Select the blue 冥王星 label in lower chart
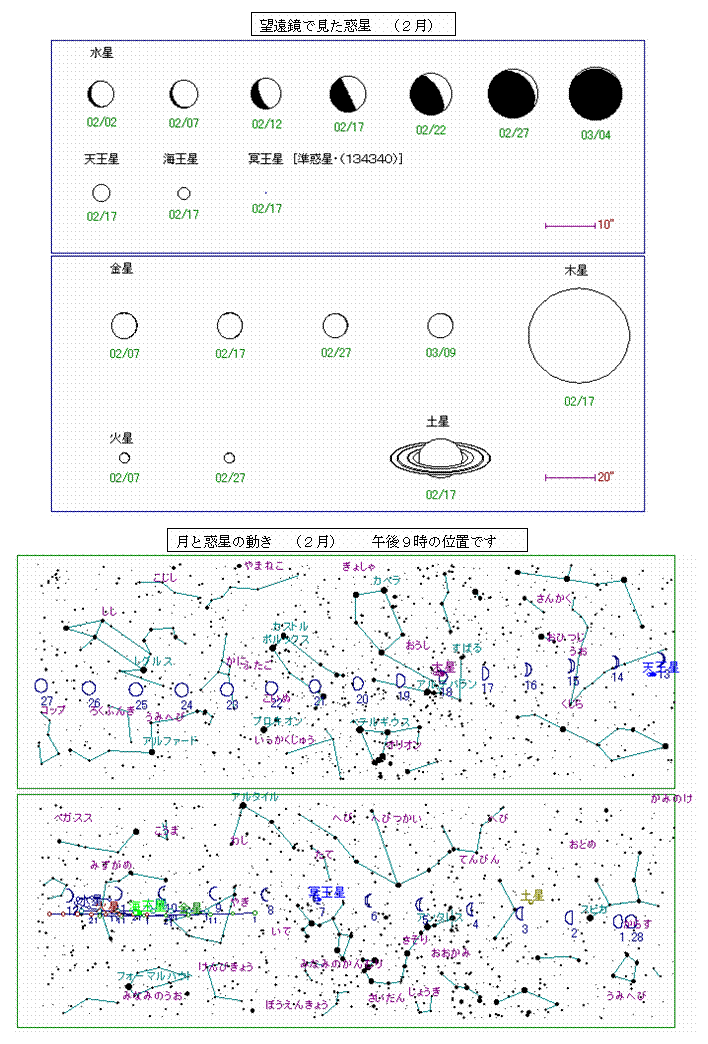 (326, 892)
